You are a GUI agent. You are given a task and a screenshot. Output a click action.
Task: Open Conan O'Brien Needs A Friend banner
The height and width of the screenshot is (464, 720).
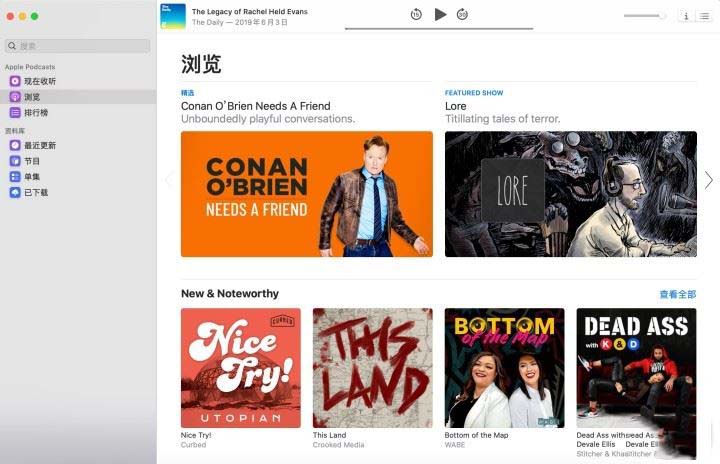pos(307,194)
